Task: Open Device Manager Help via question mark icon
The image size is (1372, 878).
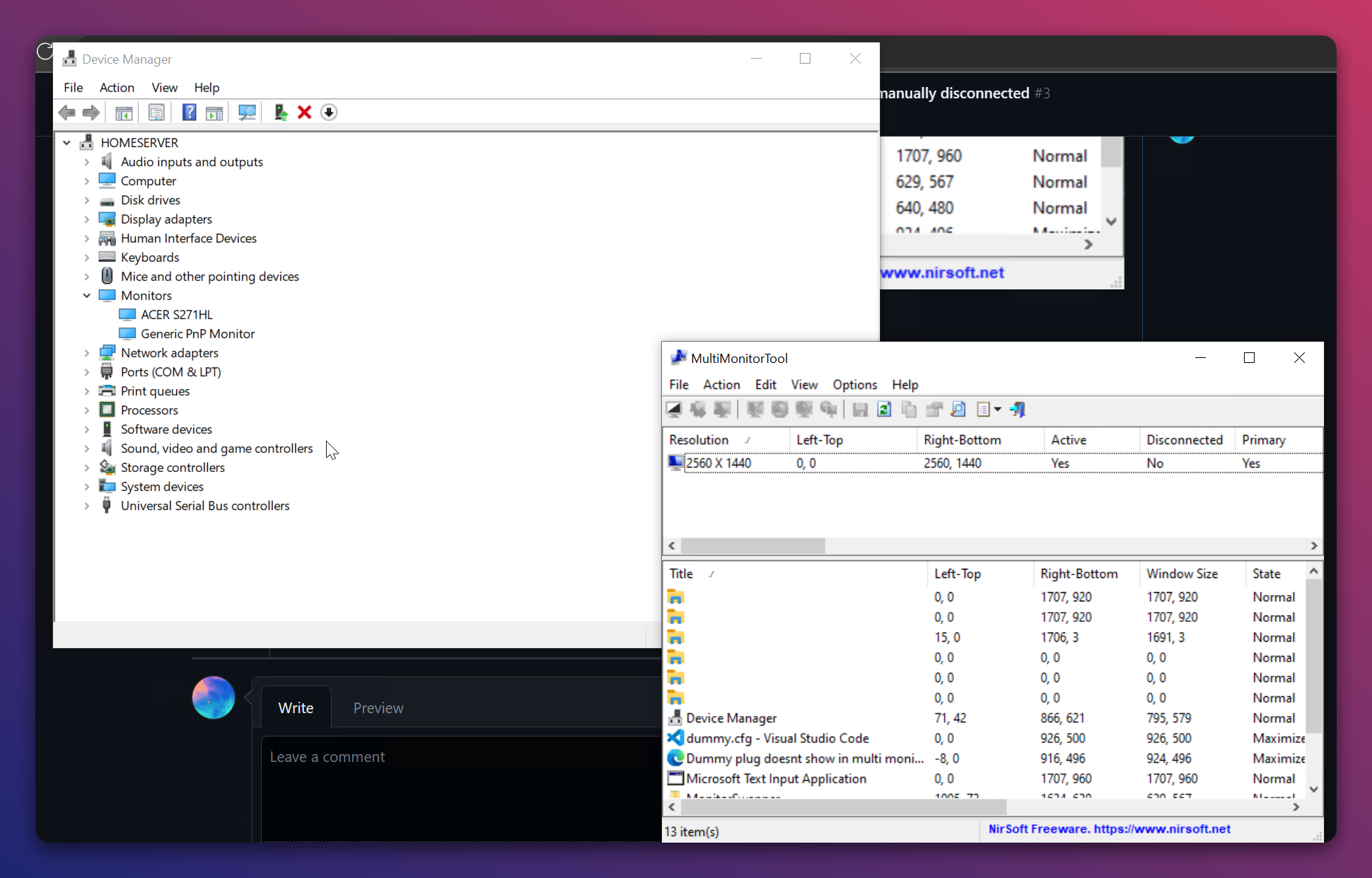Action: 189,112
